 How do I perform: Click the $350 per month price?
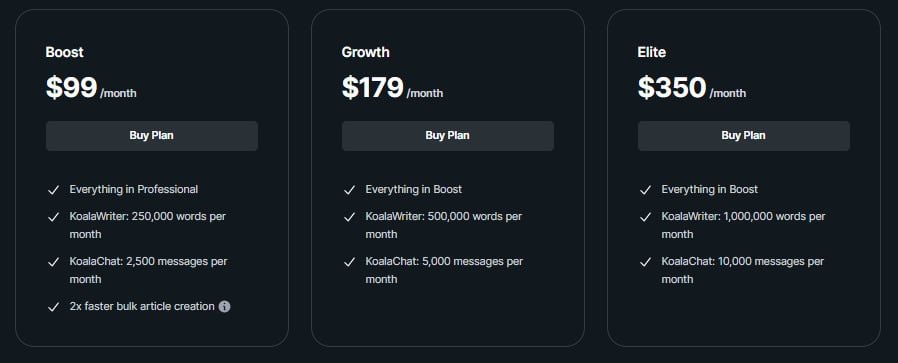tap(692, 88)
